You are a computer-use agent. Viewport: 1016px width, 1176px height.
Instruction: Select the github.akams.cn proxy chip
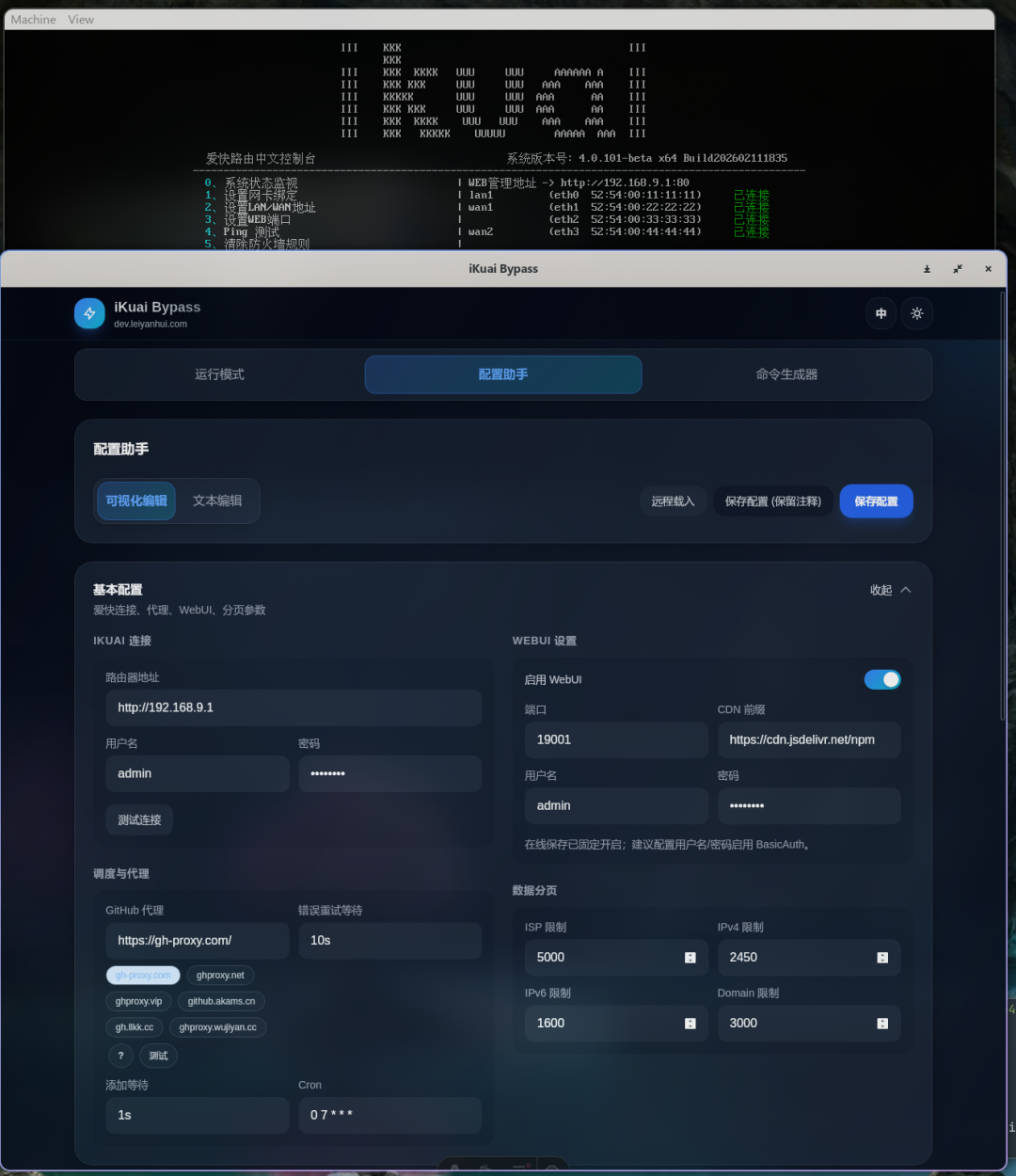tap(221, 1001)
